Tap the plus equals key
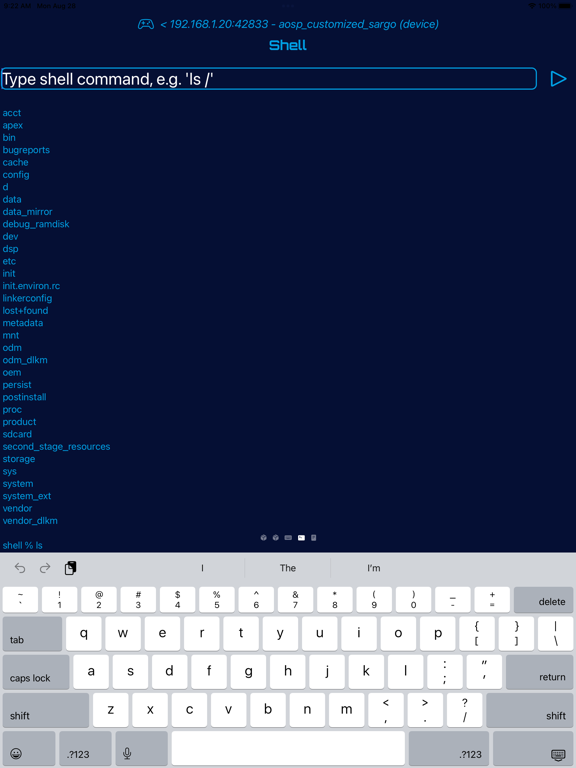Viewport: 576px width, 768px height. (492, 600)
